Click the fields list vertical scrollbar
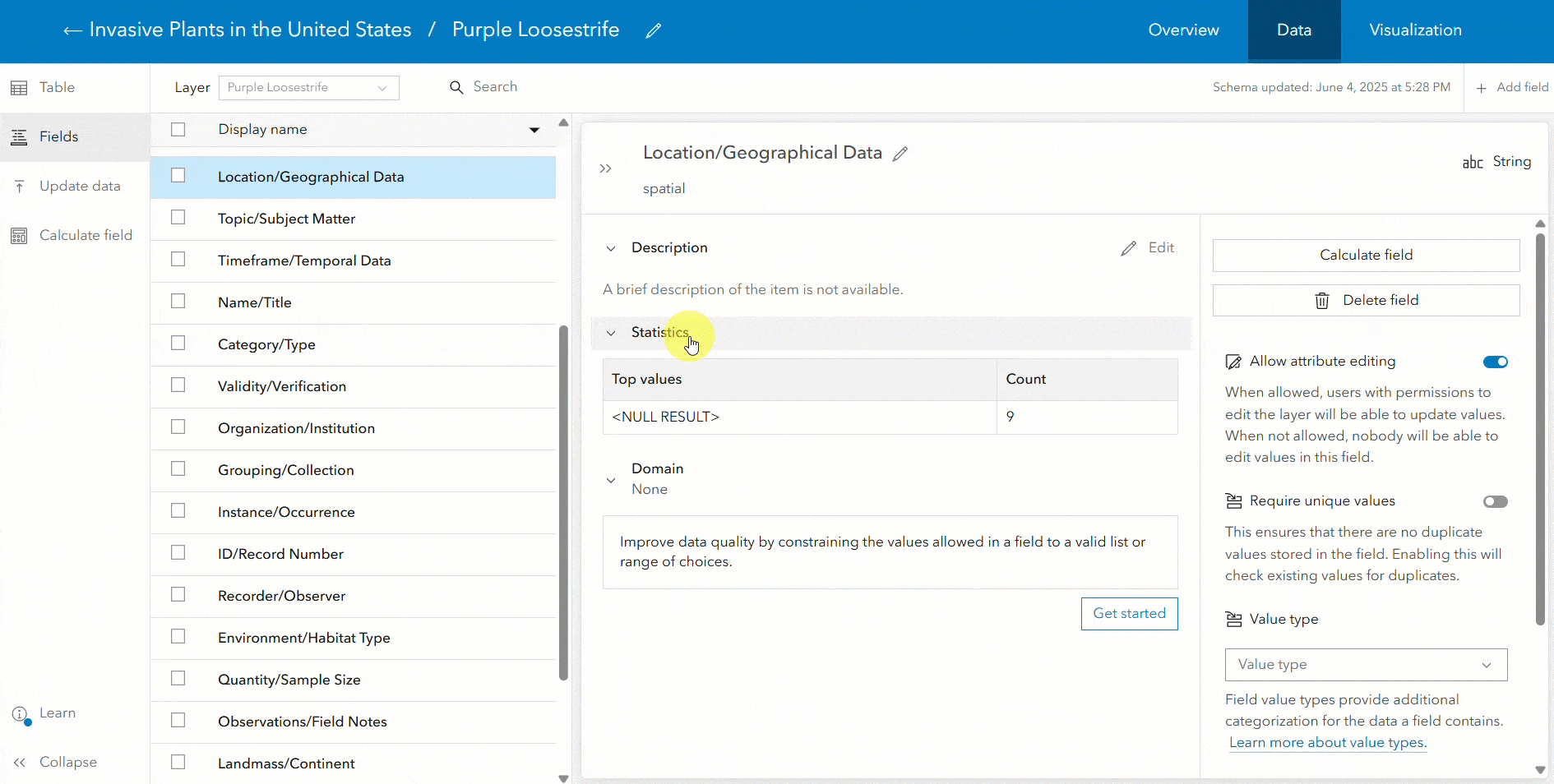This screenshot has height=784, width=1554. [563, 501]
